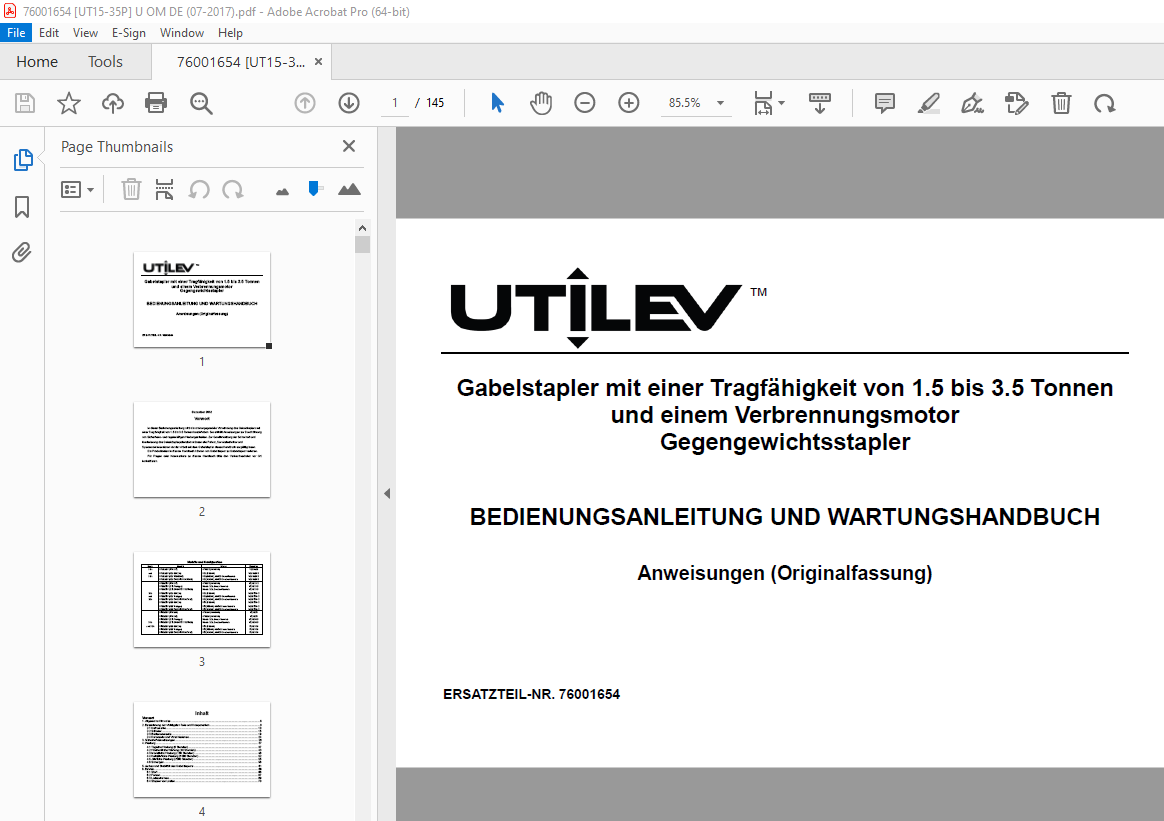Open the zoom level 85.5% dropdown

click(x=720, y=103)
